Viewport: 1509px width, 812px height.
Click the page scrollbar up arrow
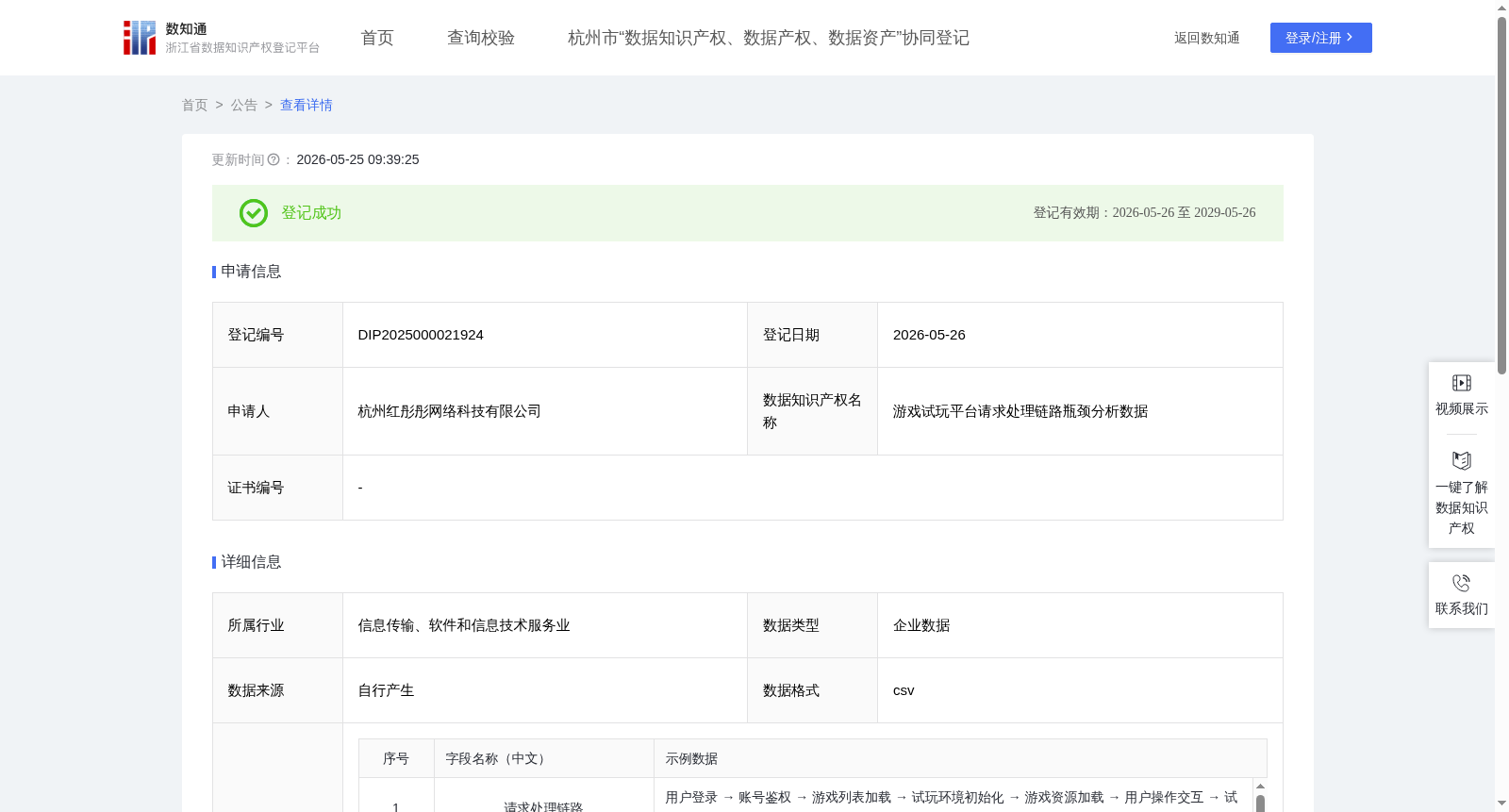pyautogui.click(x=1501, y=8)
